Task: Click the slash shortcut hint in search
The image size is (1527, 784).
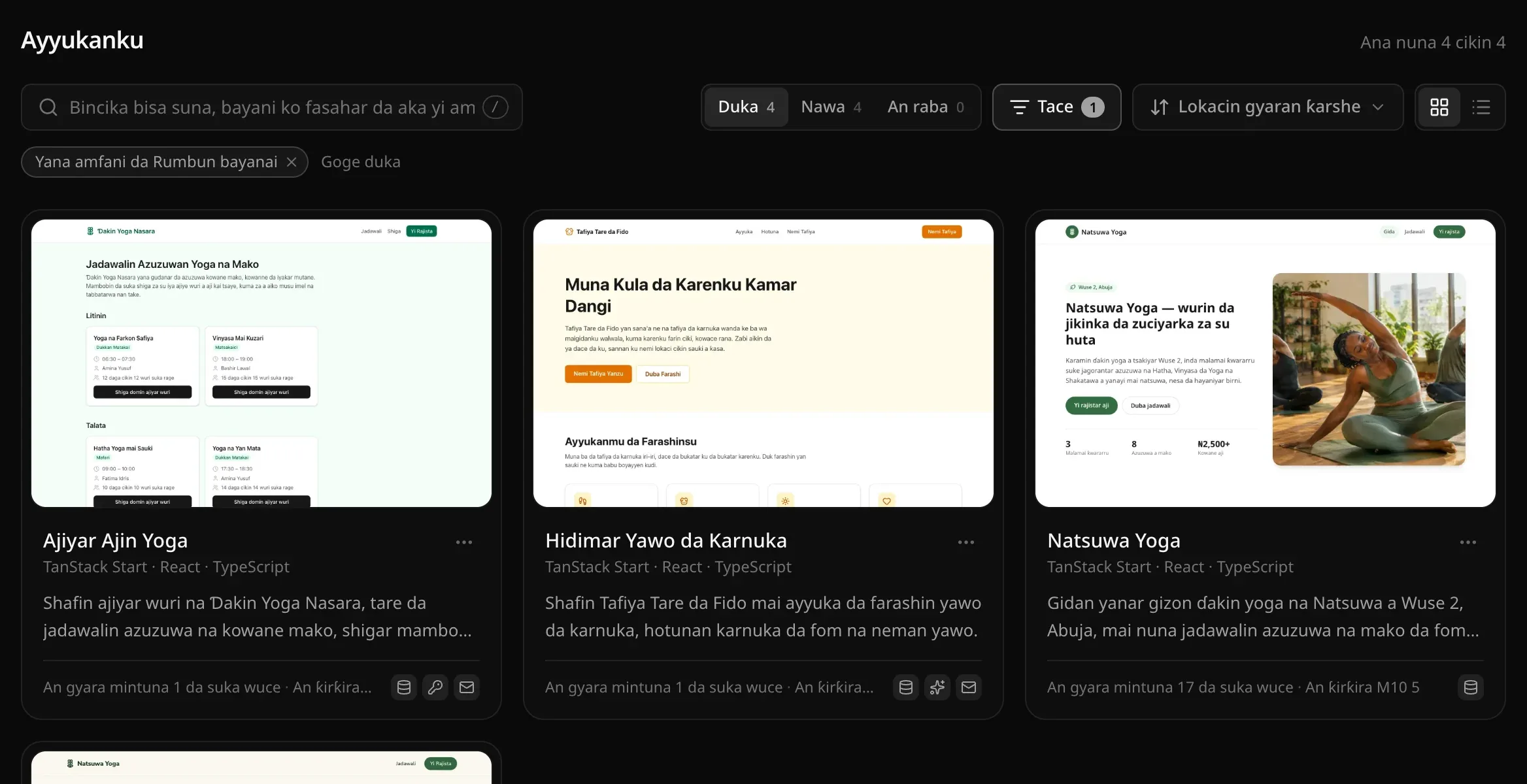Action: (495, 107)
